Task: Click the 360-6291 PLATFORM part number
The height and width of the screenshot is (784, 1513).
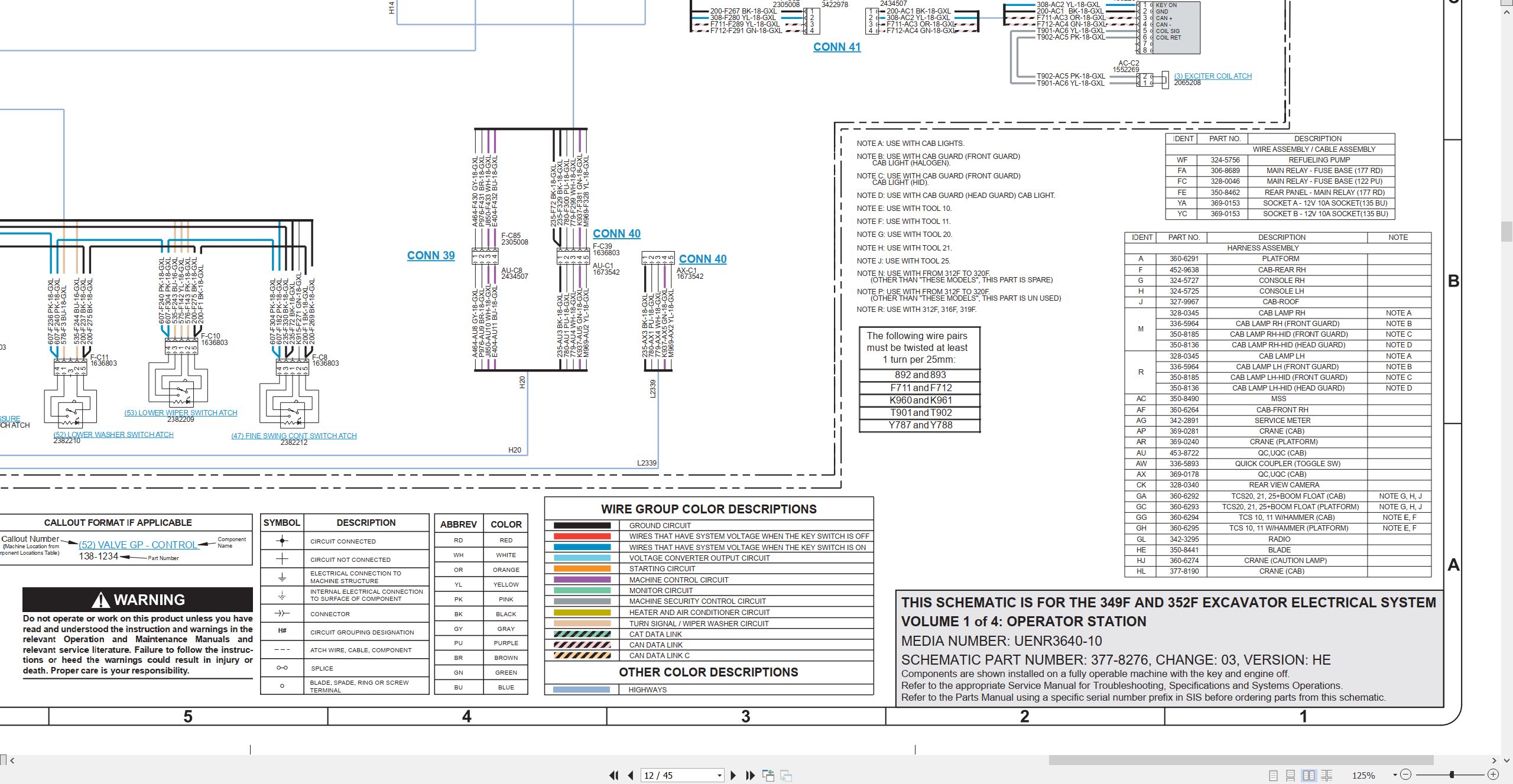Action: click(x=1184, y=259)
